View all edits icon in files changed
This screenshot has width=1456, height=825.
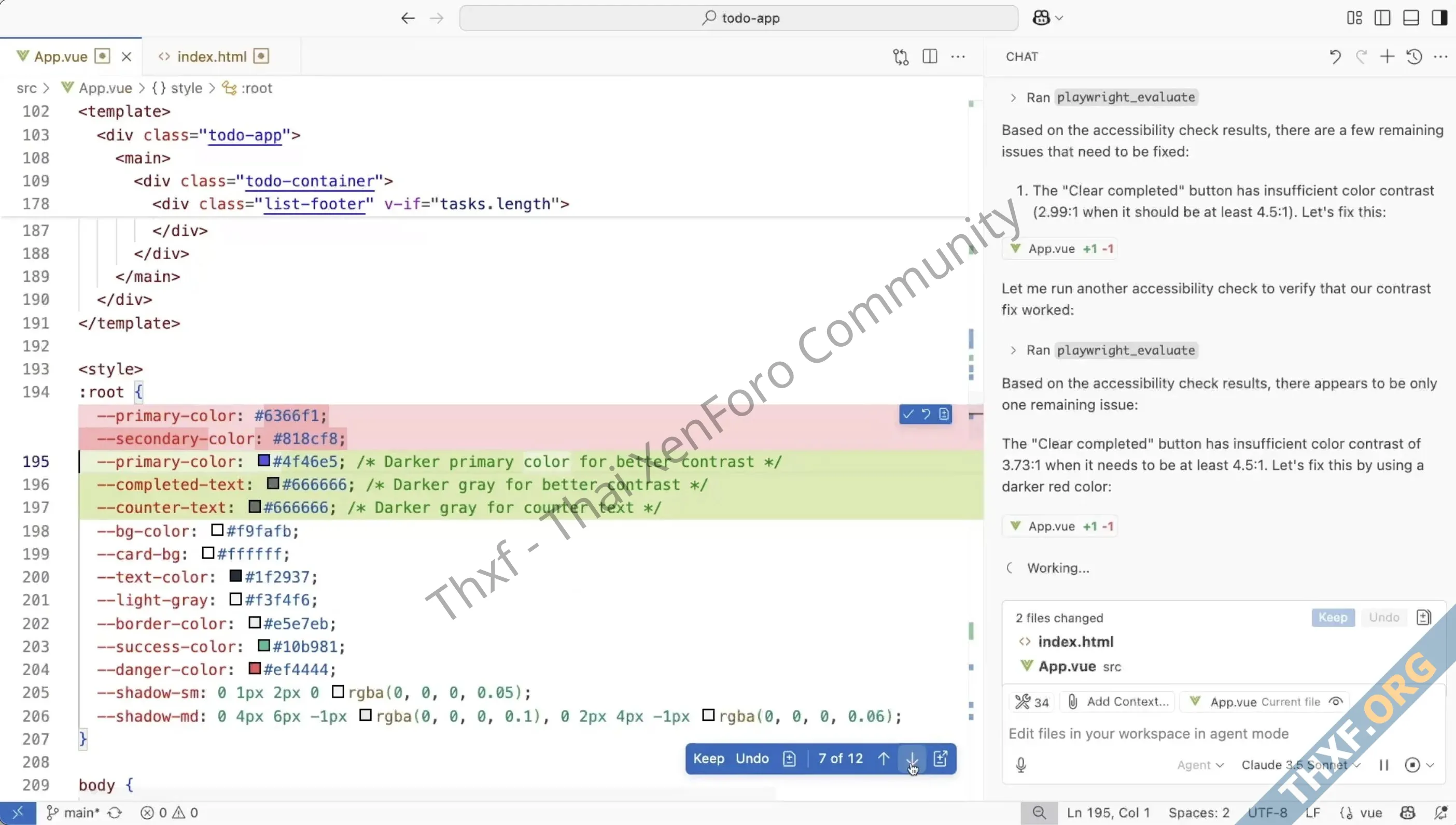click(1424, 618)
